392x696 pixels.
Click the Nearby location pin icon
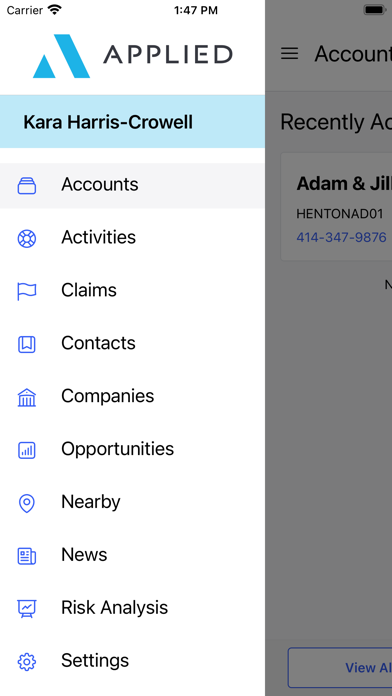[27, 503]
